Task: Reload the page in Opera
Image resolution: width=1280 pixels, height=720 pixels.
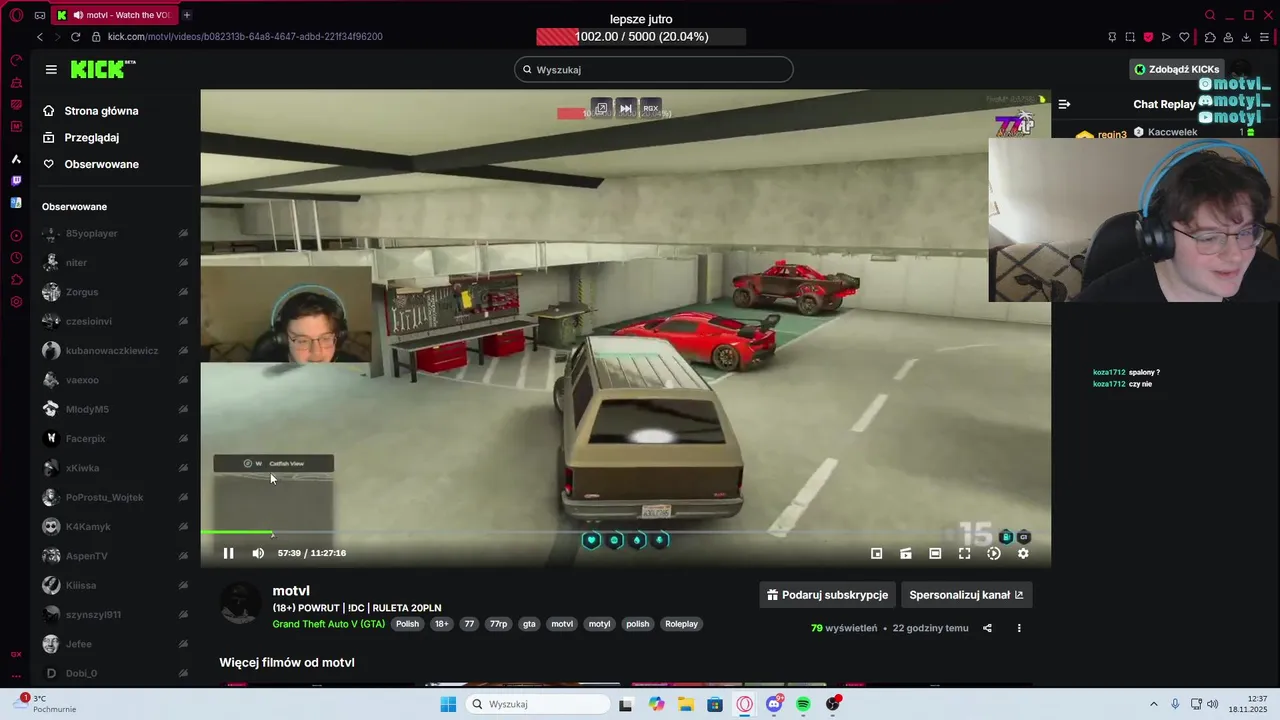Action: point(75,36)
